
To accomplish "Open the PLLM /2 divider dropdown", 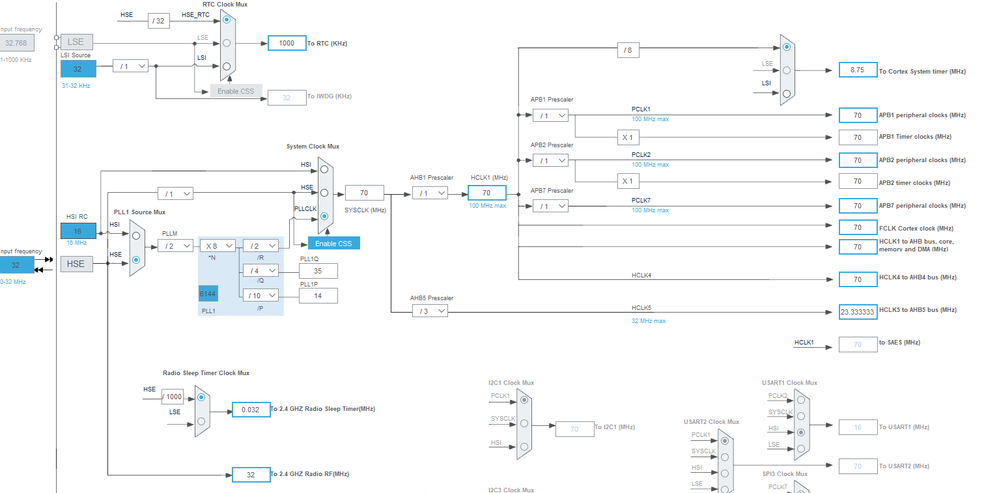I will pos(175,246).
